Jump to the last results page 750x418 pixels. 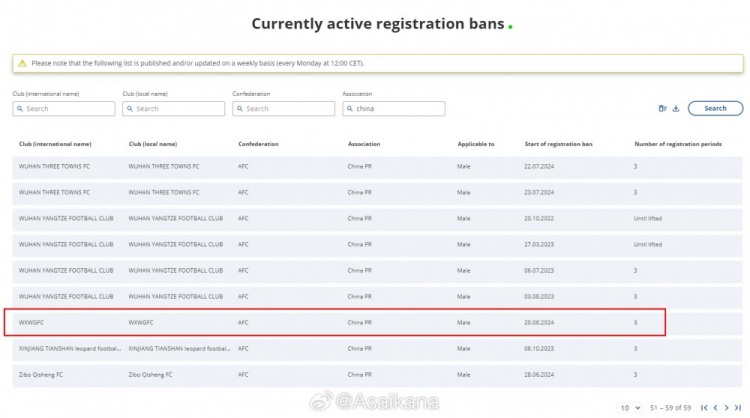[738, 407]
